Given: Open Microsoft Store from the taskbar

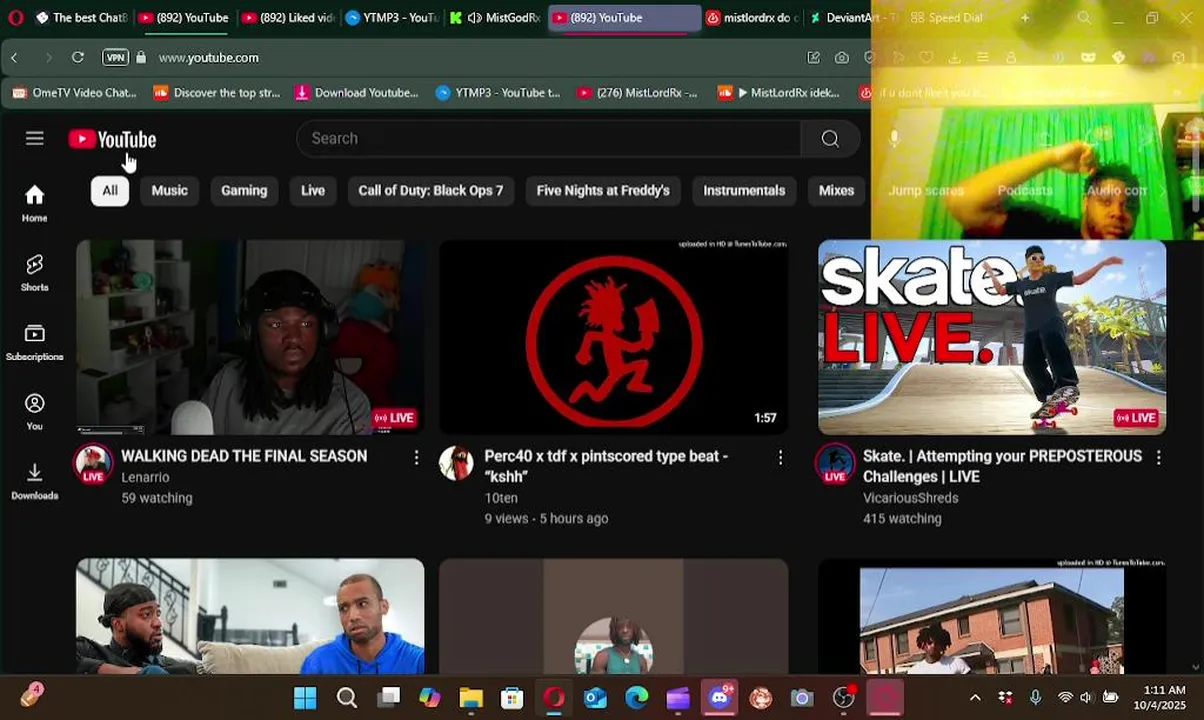Looking at the screenshot, I should (x=512, y=697).
